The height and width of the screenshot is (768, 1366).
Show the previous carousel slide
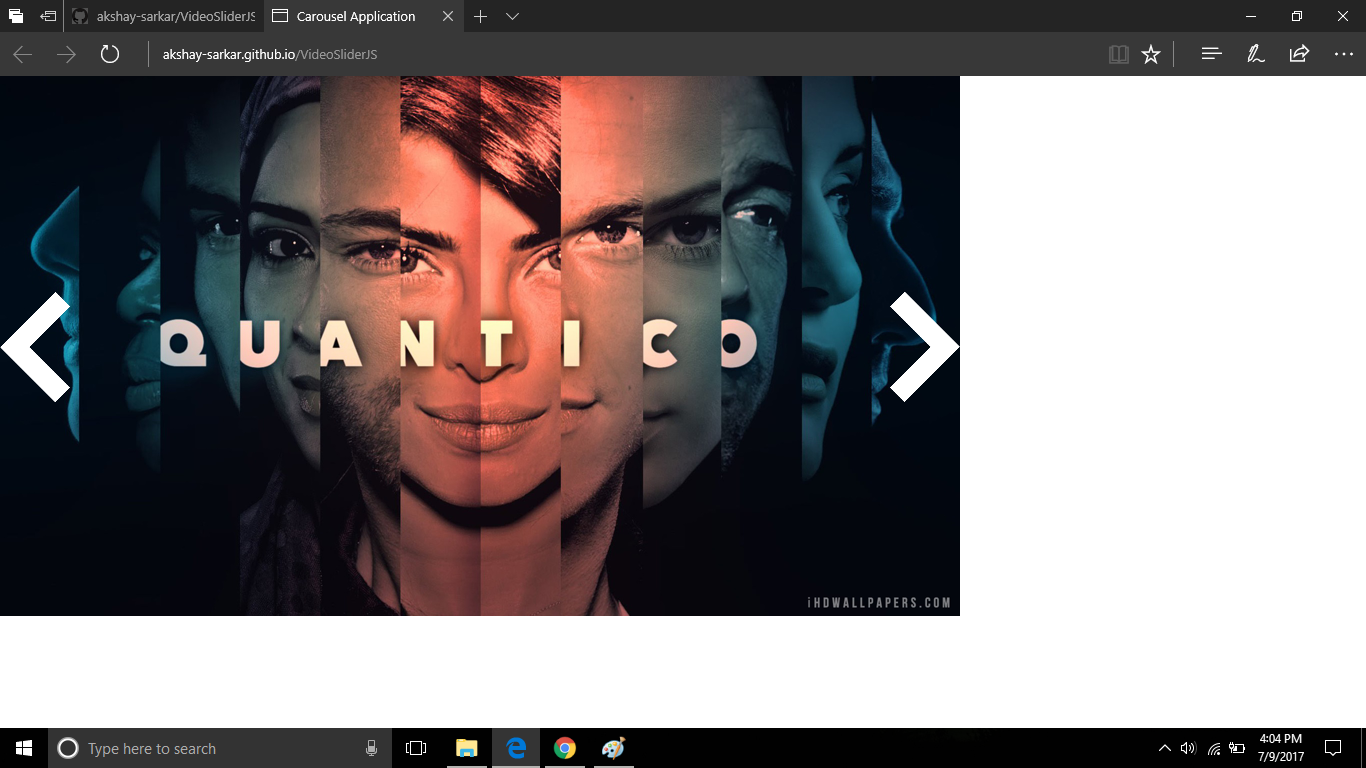tap(36, 346)
